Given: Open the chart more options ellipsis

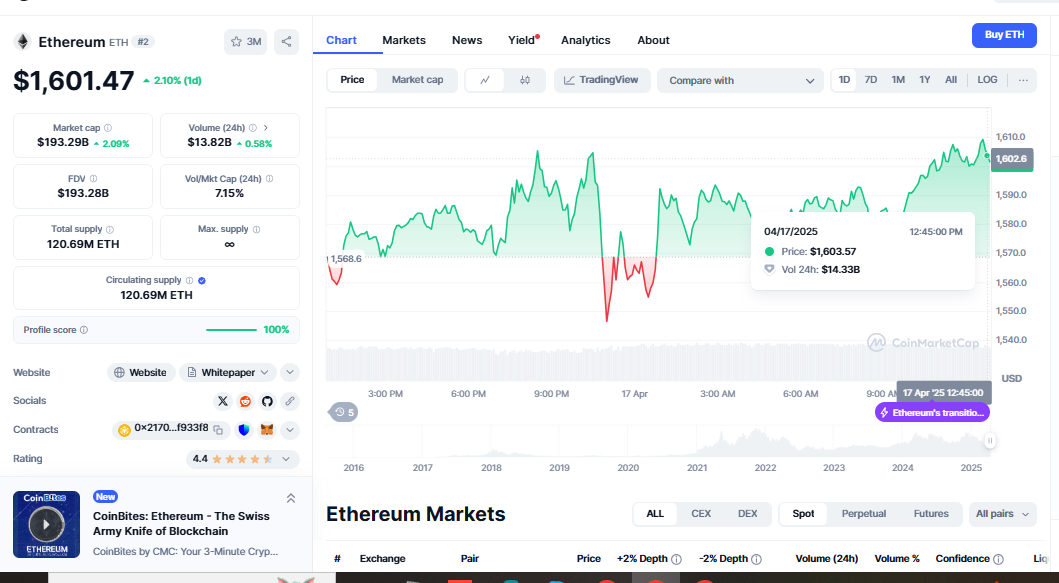Looking at the screenshot, I should point(1023,80).
